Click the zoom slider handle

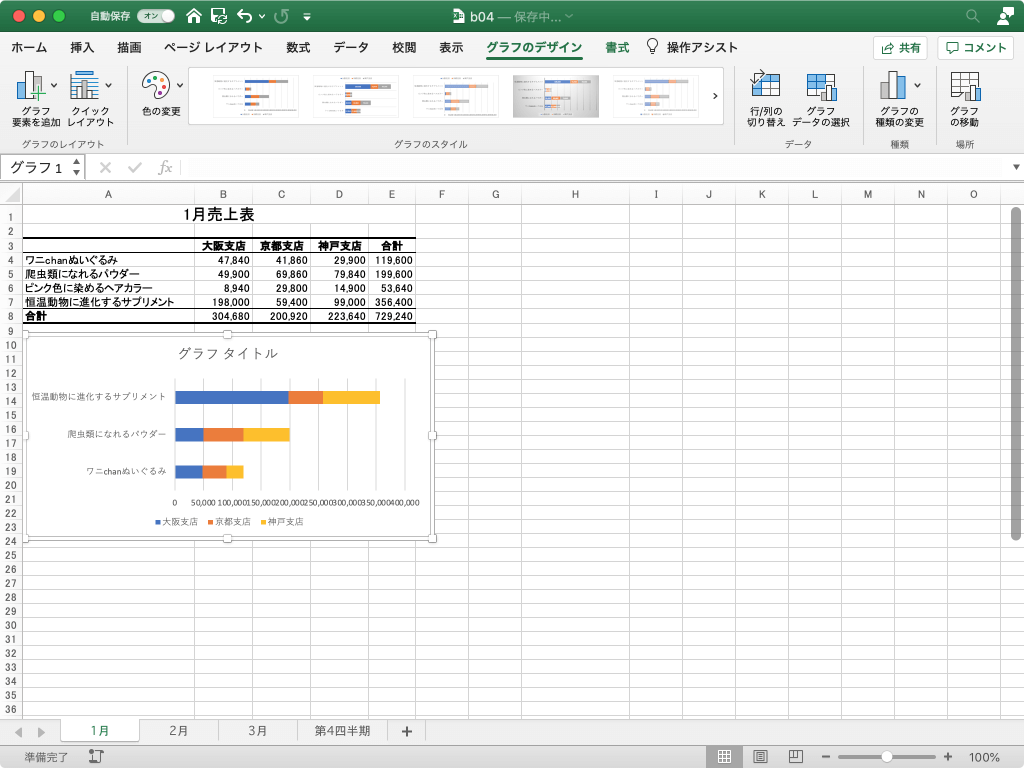pos(886,756)
